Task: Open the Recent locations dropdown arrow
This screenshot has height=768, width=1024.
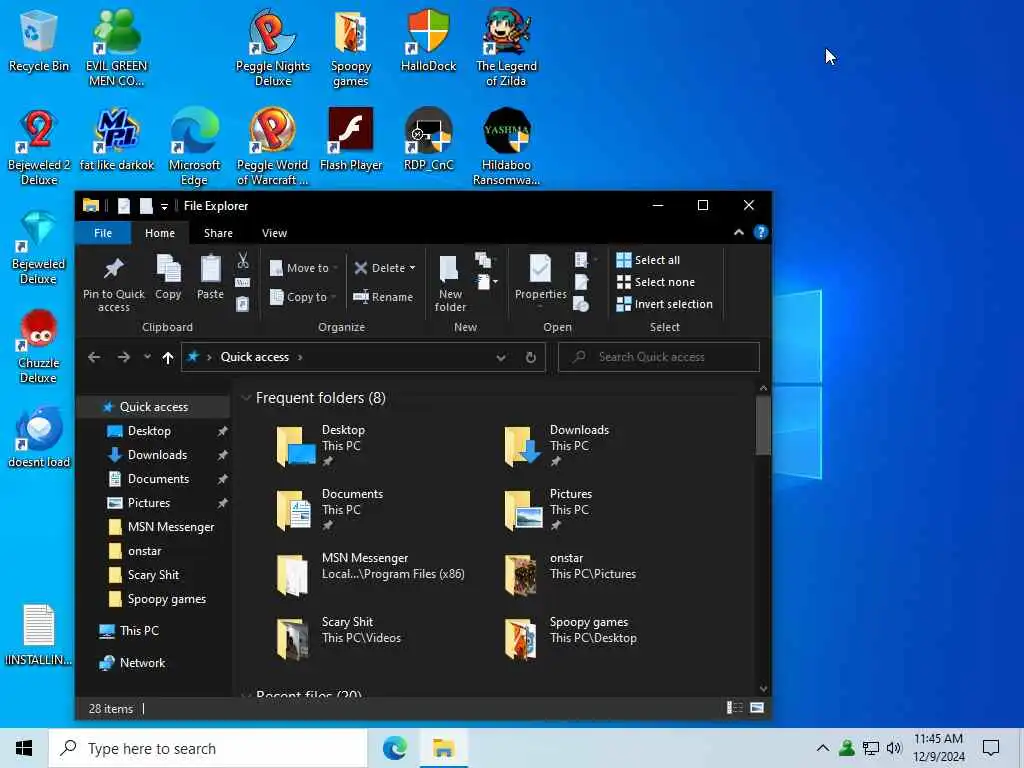Action: [147, 357]
